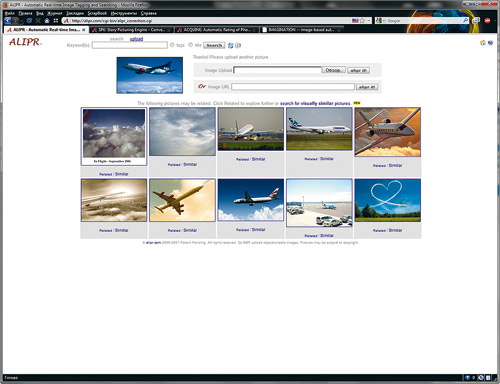Open the back/forward history dropdown arrow
This screenshot has width=500, height=384.
21,21
